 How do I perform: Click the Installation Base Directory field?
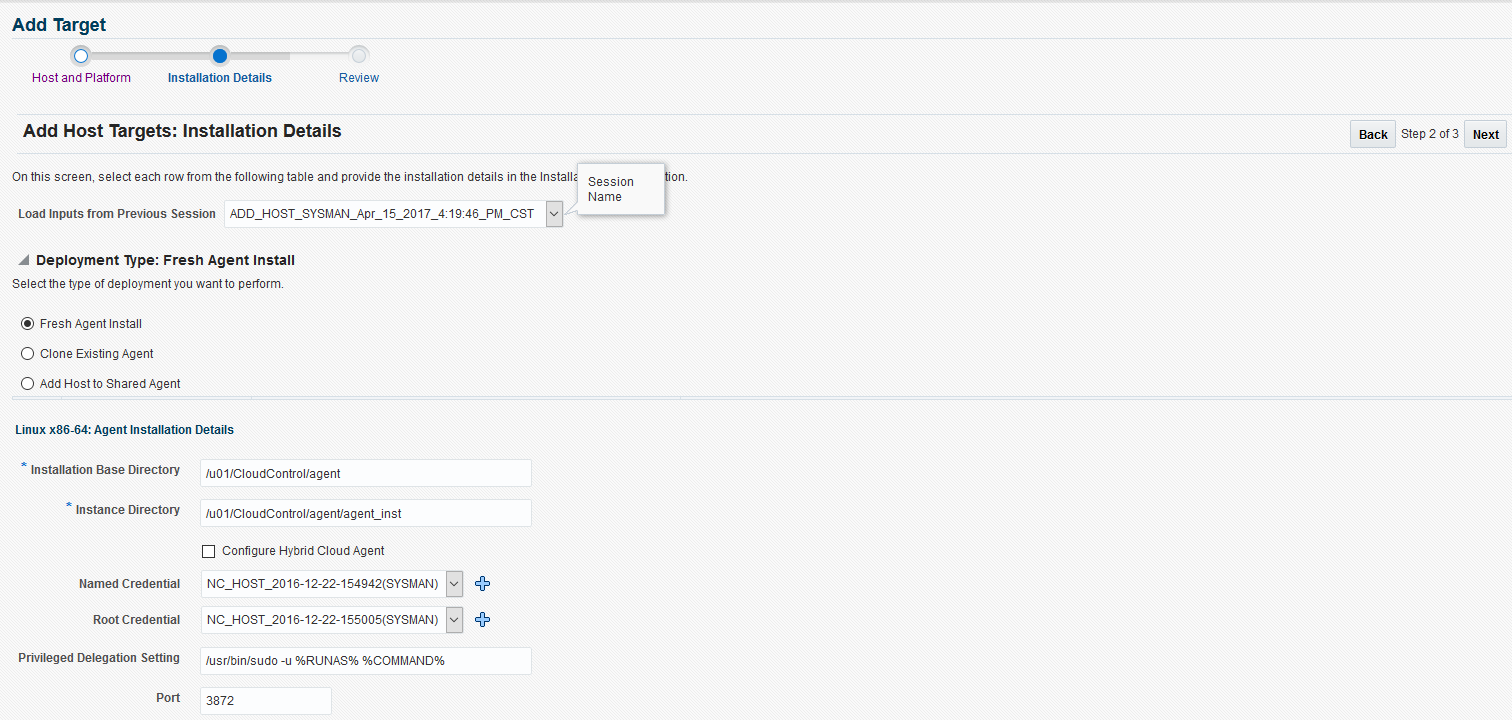365,472
